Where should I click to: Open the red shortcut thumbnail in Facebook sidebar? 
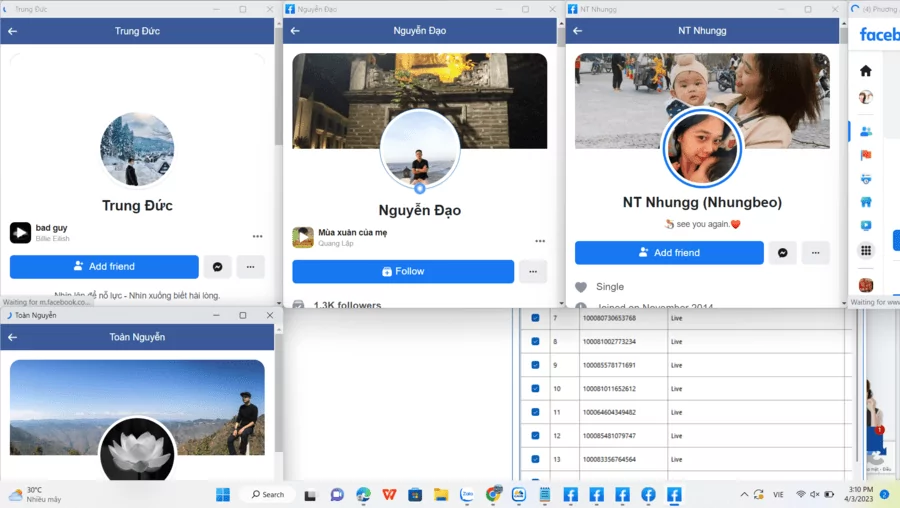[866, 285]
